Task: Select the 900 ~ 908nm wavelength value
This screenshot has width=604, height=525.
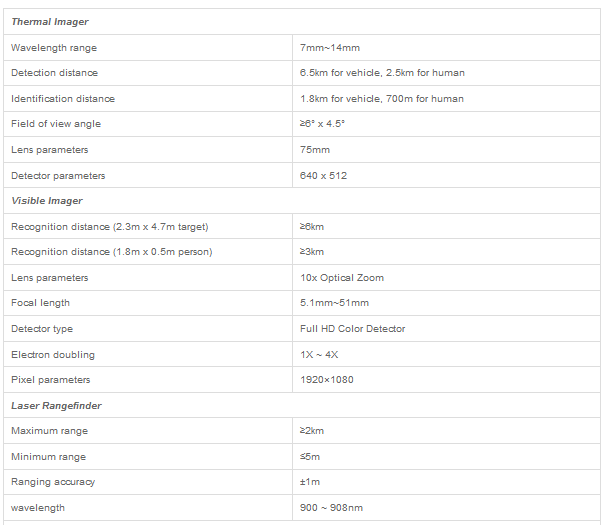Action: [332, 508]
